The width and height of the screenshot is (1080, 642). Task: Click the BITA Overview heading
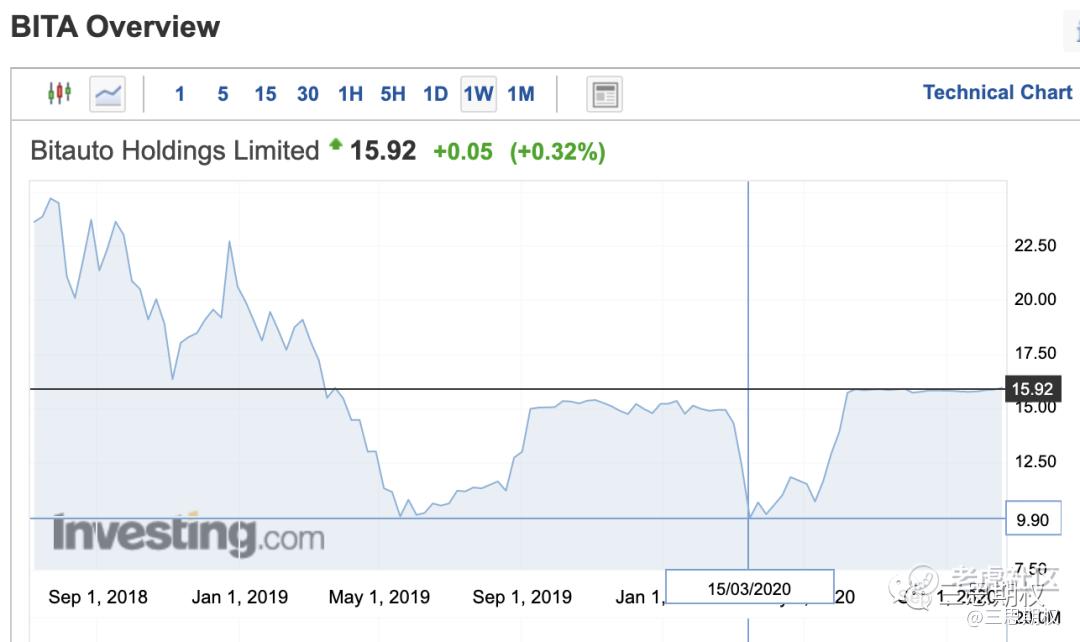click(x=115, y=27)
